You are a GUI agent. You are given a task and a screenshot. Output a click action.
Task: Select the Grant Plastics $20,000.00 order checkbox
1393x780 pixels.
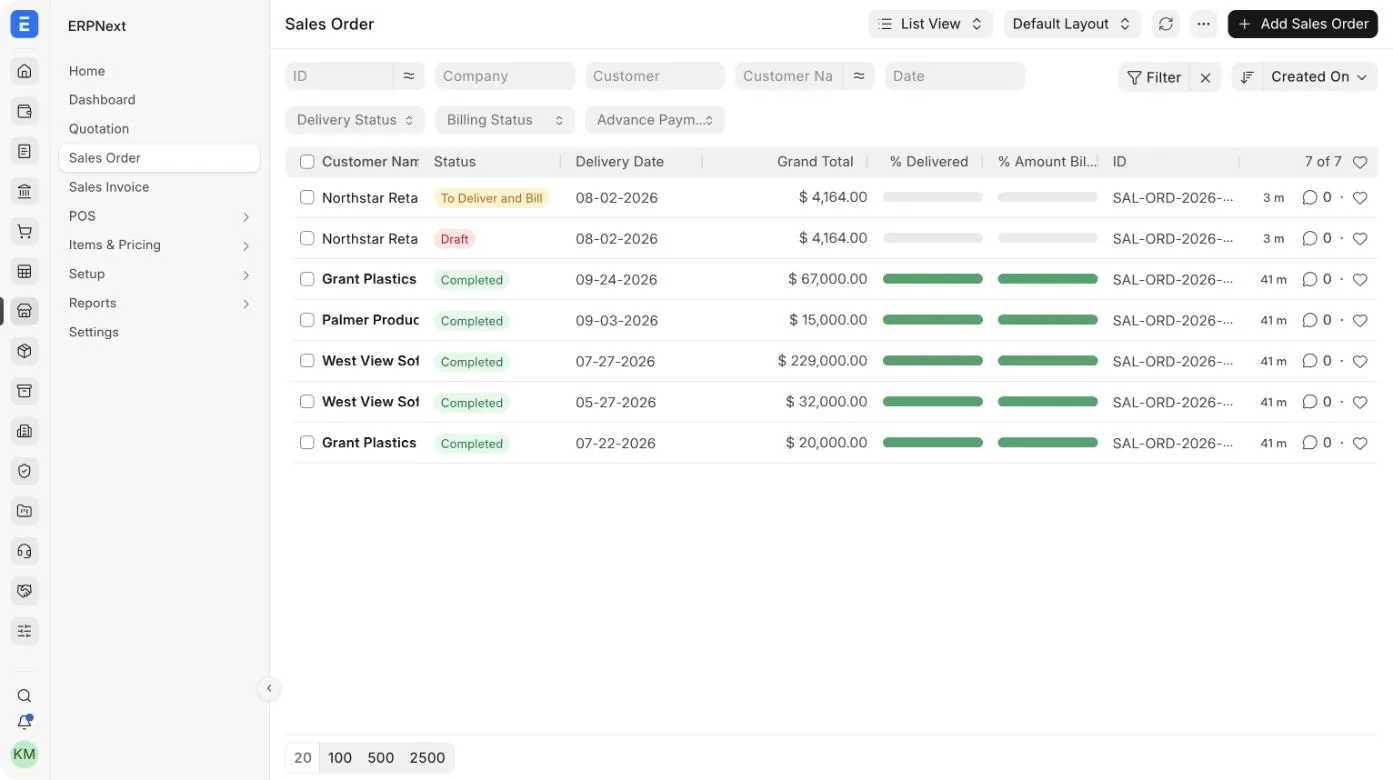coord(307,443)
